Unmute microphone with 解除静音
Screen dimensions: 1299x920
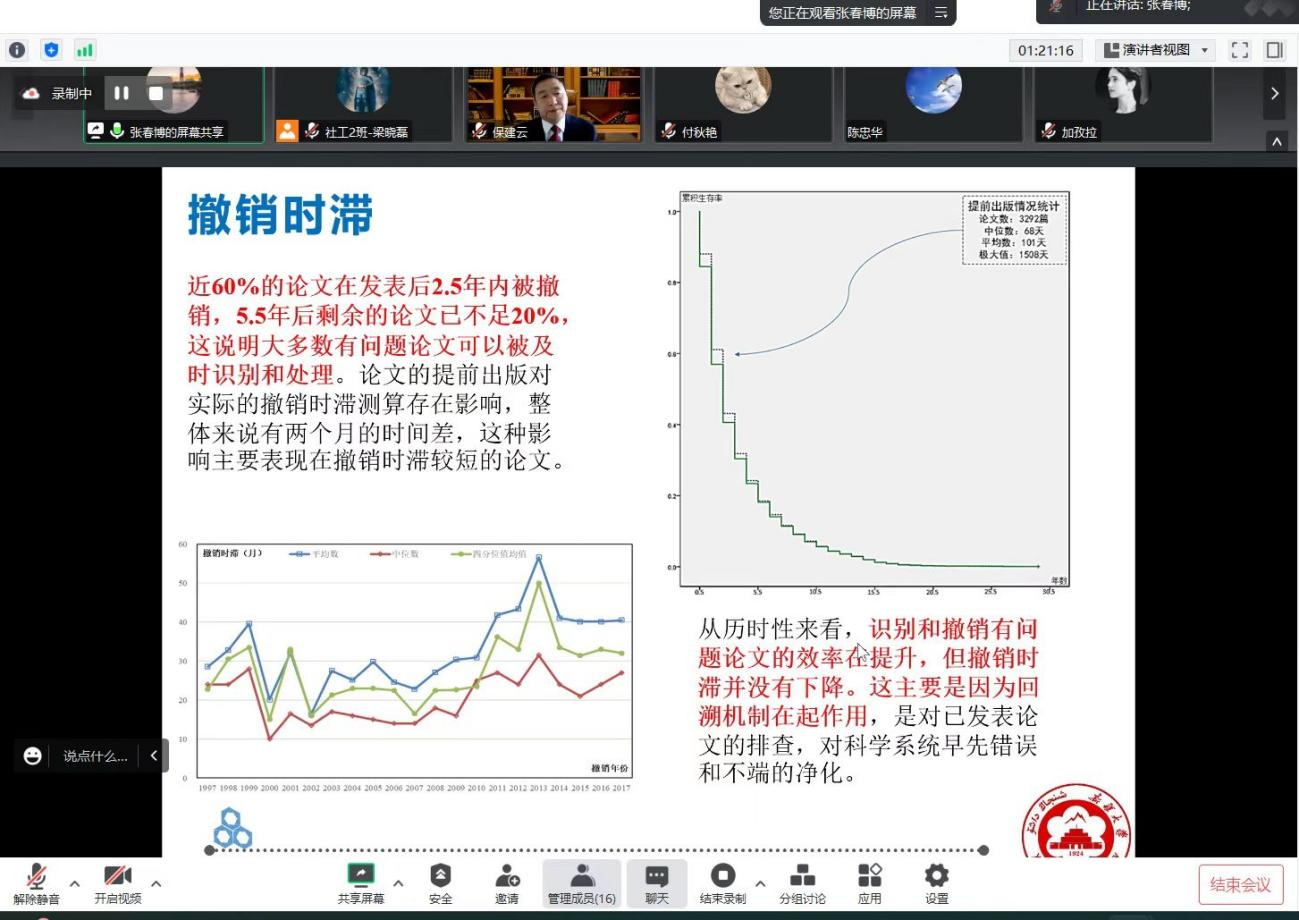tap(37, 884)
